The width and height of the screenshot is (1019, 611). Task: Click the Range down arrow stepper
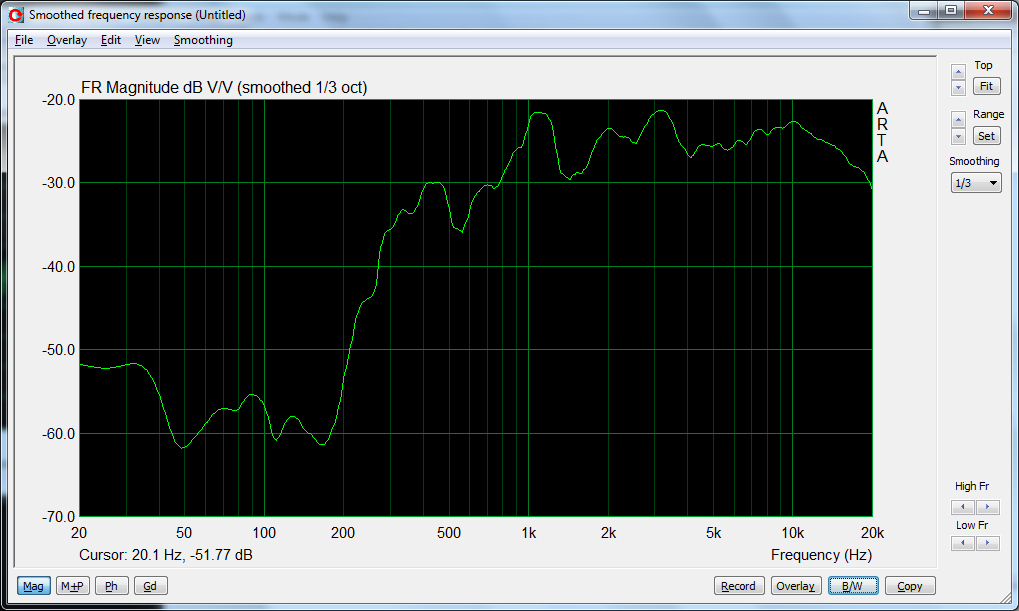[x=958, y=136]
